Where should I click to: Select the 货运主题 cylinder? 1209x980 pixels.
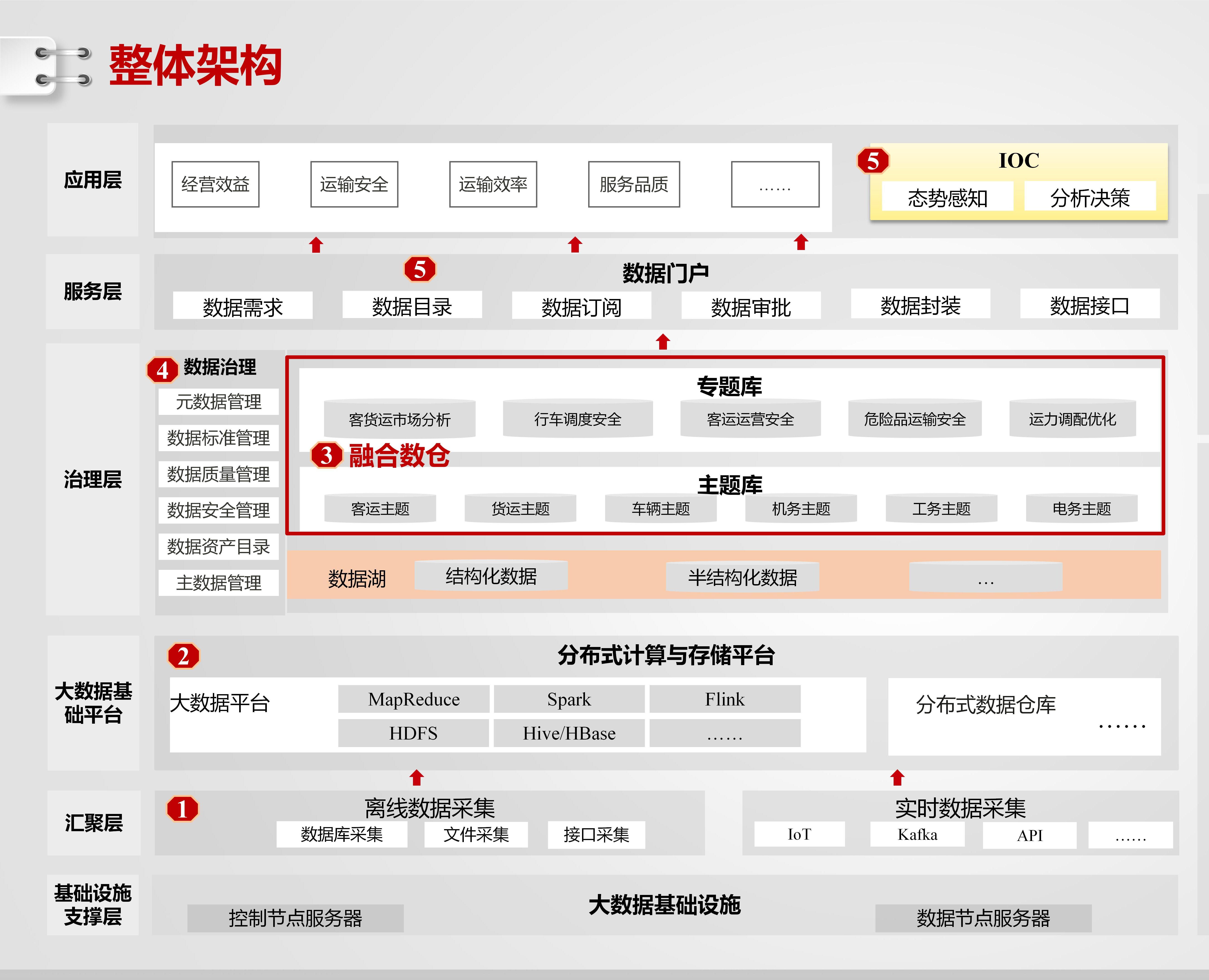click(521, 509)
